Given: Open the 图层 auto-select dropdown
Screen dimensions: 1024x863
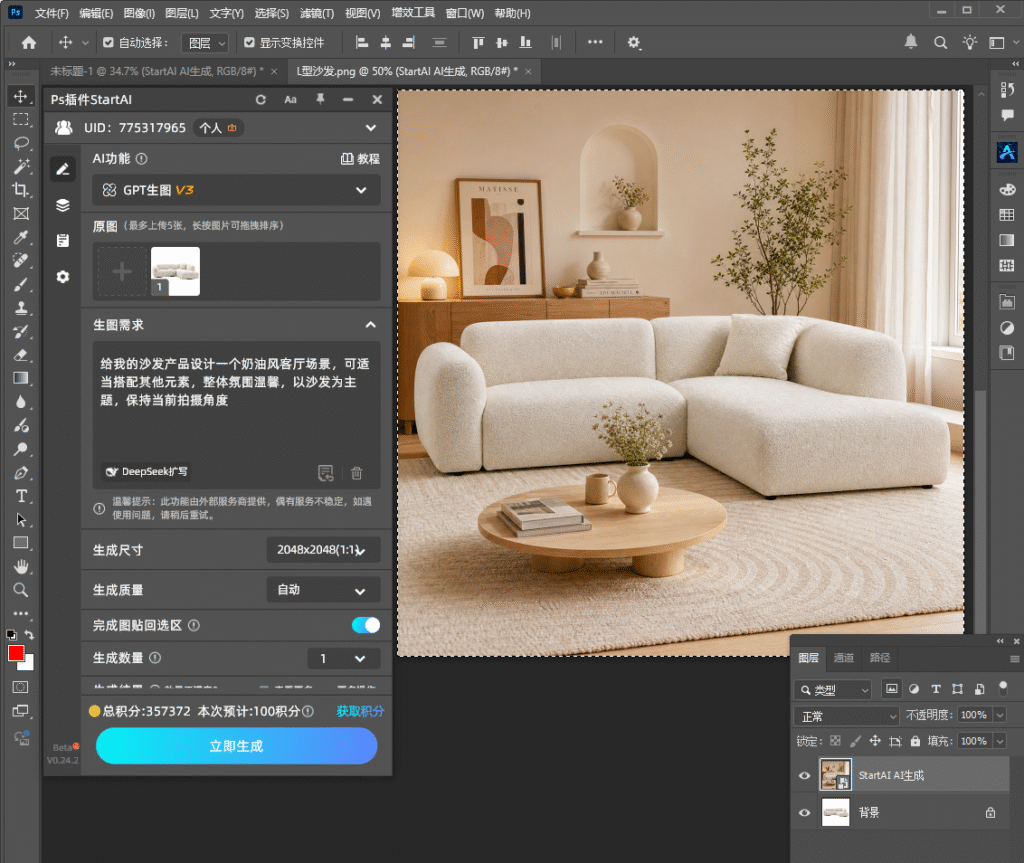Looking at the screenshot, I should (x=204, y=43).
